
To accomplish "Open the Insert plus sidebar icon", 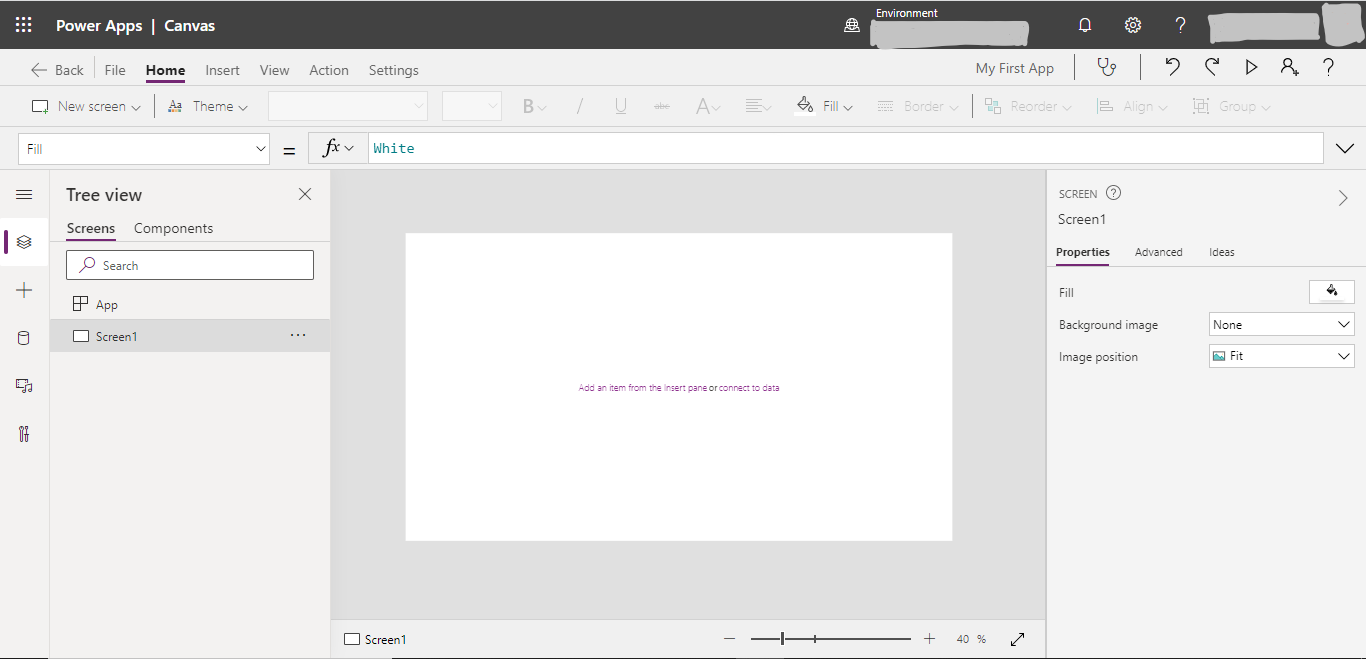I will pos(24,290).
